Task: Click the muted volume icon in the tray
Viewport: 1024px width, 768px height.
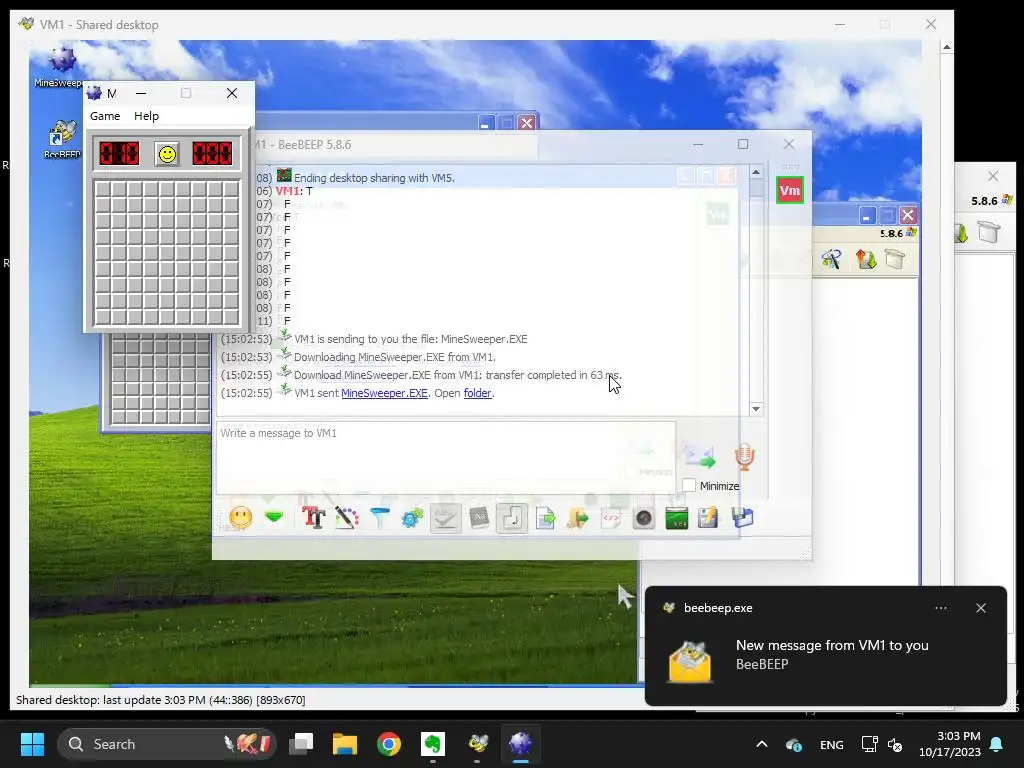Action: (895, 744)
